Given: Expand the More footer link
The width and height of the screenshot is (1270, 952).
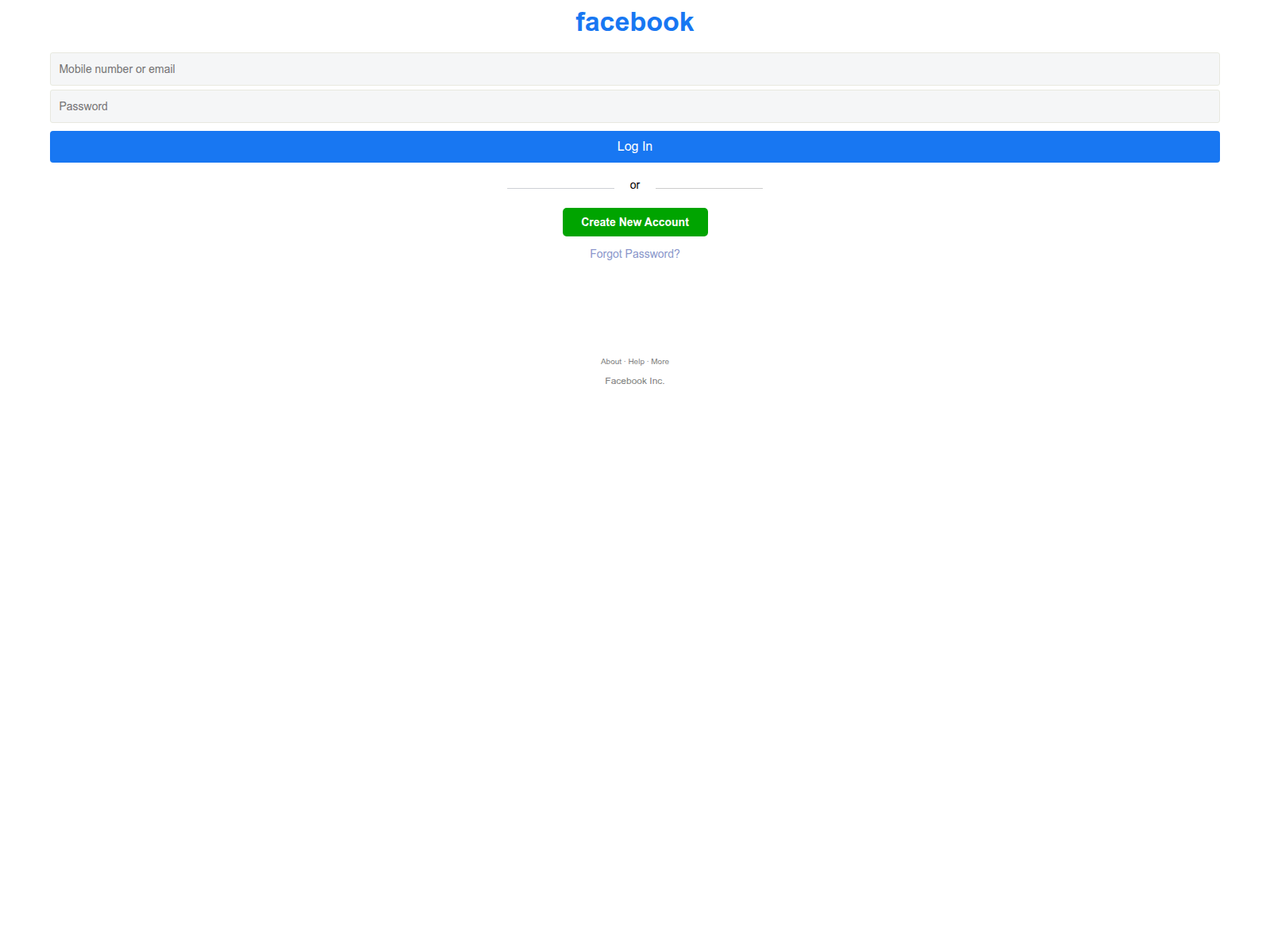Looking at the screenshot, I should tap(660, 362).
